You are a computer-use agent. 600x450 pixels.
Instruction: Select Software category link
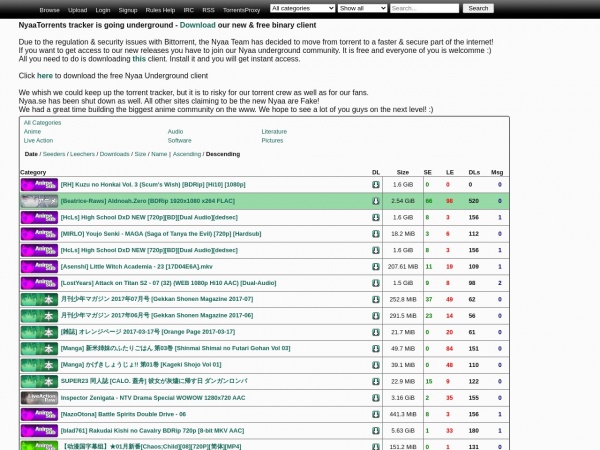pos(179,141)
